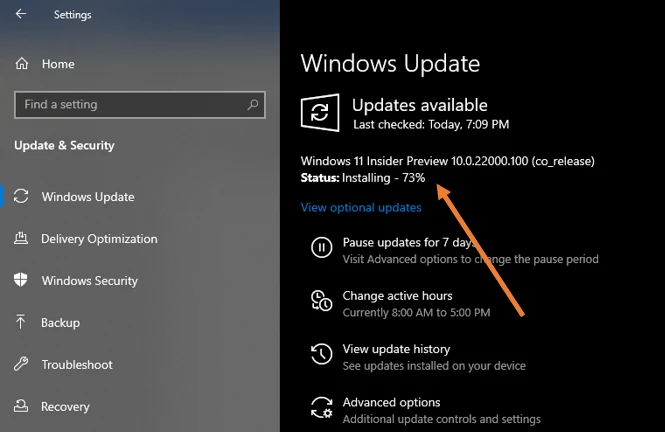
Task: Click See updates installed on your device text
Action: [x=434, y=366]
